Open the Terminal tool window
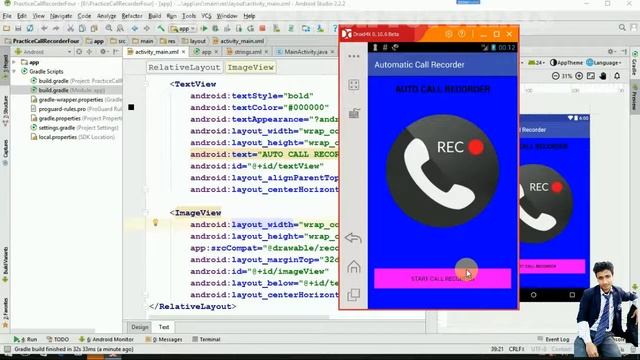640x360 pixels. [206, 339]
